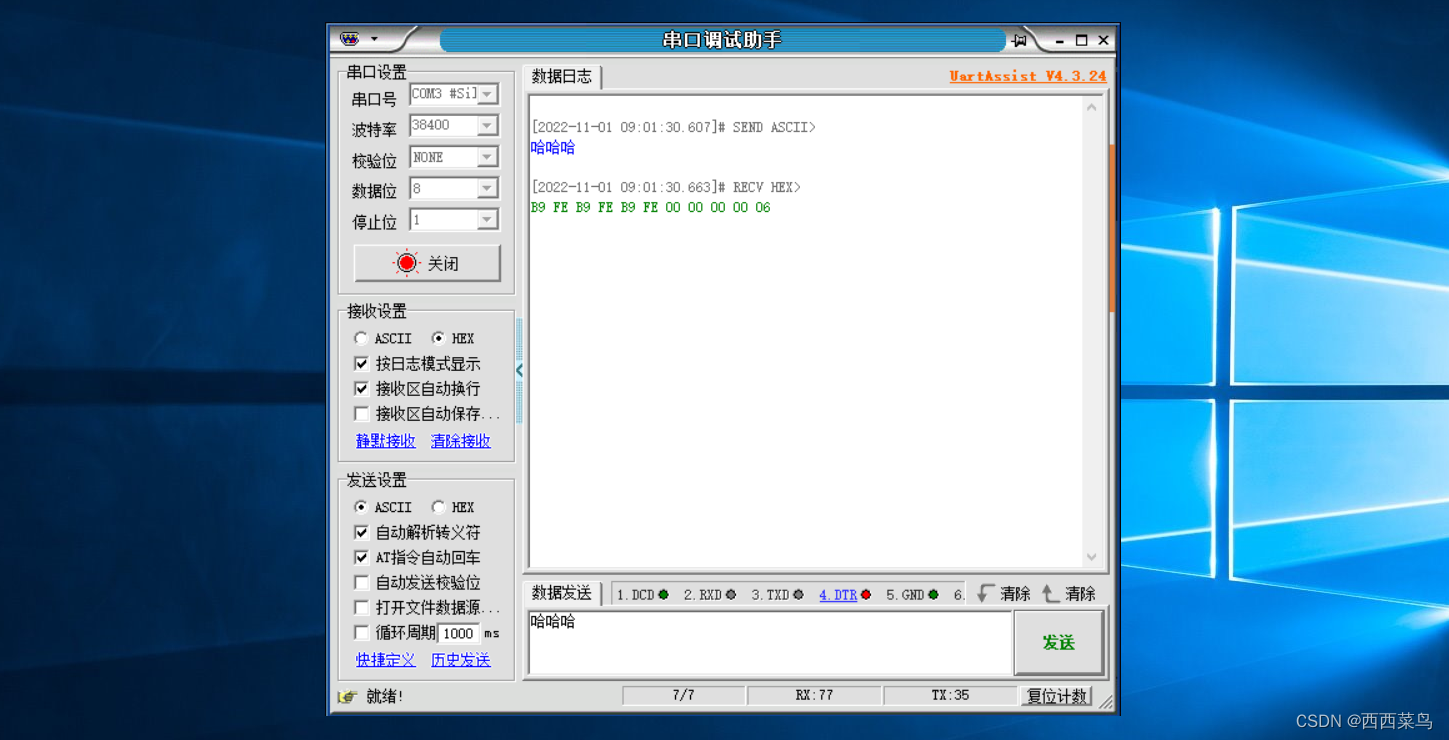This screenshot has width=1449, height=740.
Task: Enable 自动发送校验位 checkbox
Action: coord(362,582)
